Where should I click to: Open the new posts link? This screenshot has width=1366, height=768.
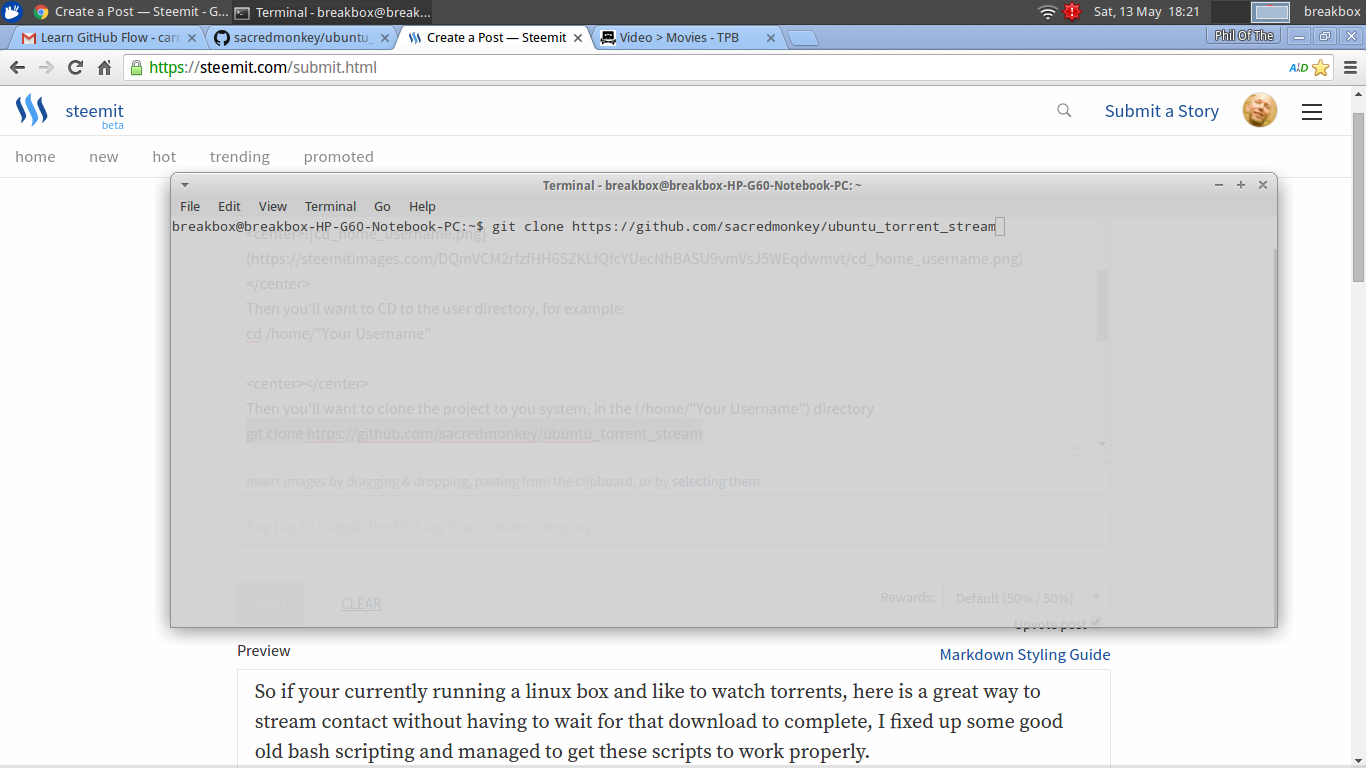[103, 156]
